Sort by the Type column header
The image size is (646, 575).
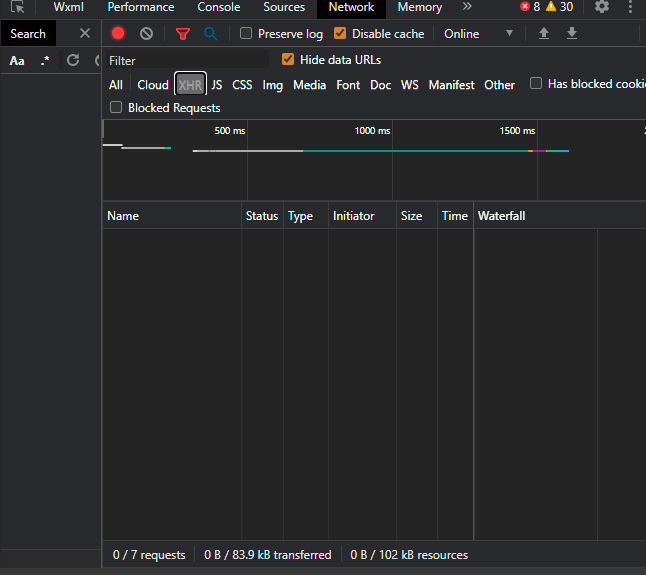pos(306,216)
